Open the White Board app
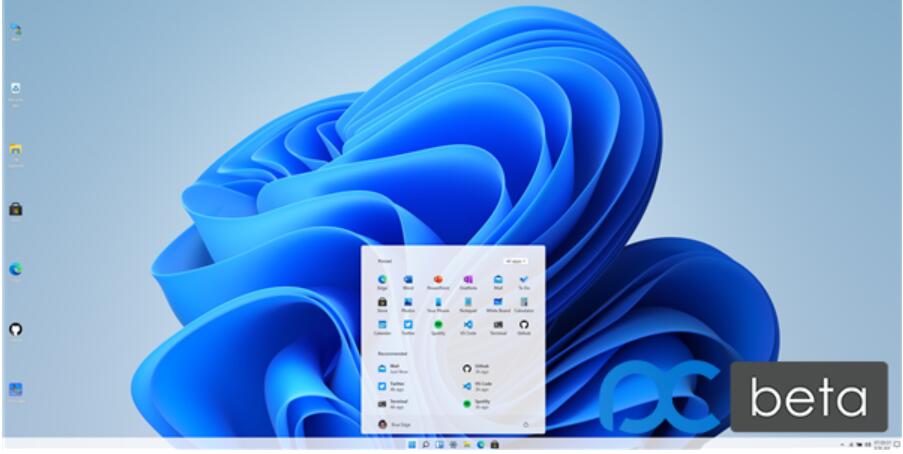 coord(498,305)
